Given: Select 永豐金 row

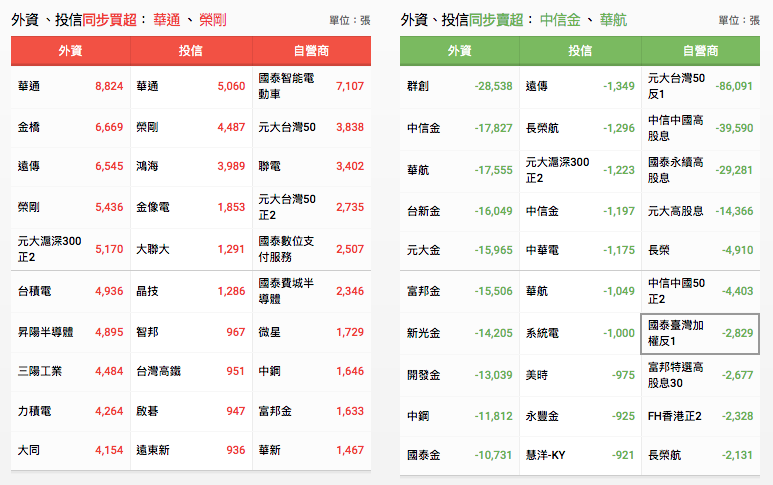Looking at the screenshot, I should (580, 416).
